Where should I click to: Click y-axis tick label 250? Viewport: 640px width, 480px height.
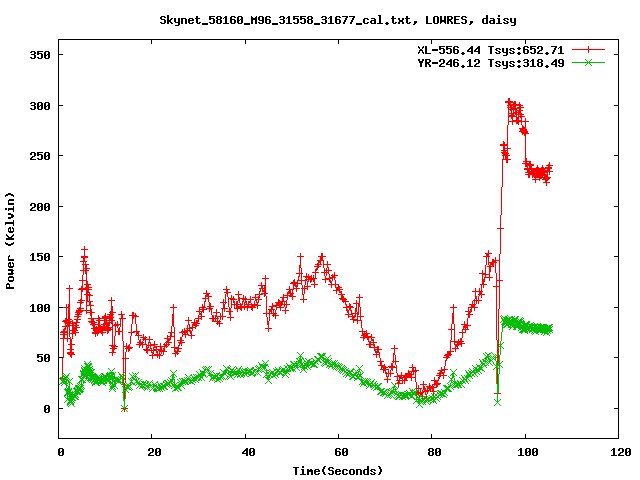40,156
